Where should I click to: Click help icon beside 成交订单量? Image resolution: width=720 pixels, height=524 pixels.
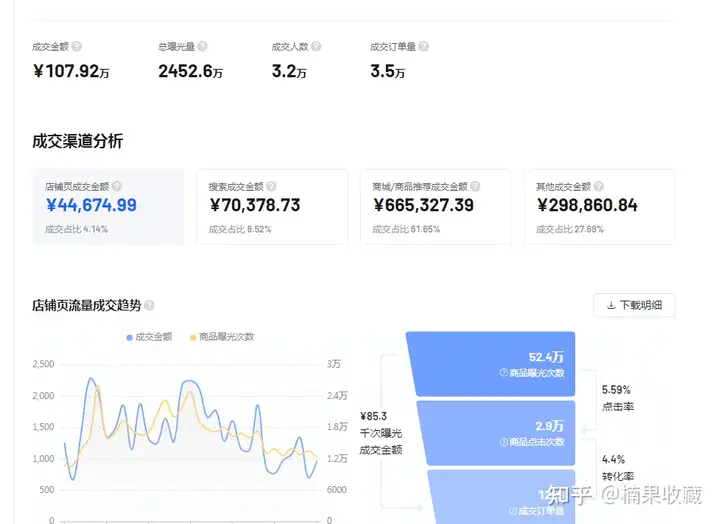pos(423,46)
